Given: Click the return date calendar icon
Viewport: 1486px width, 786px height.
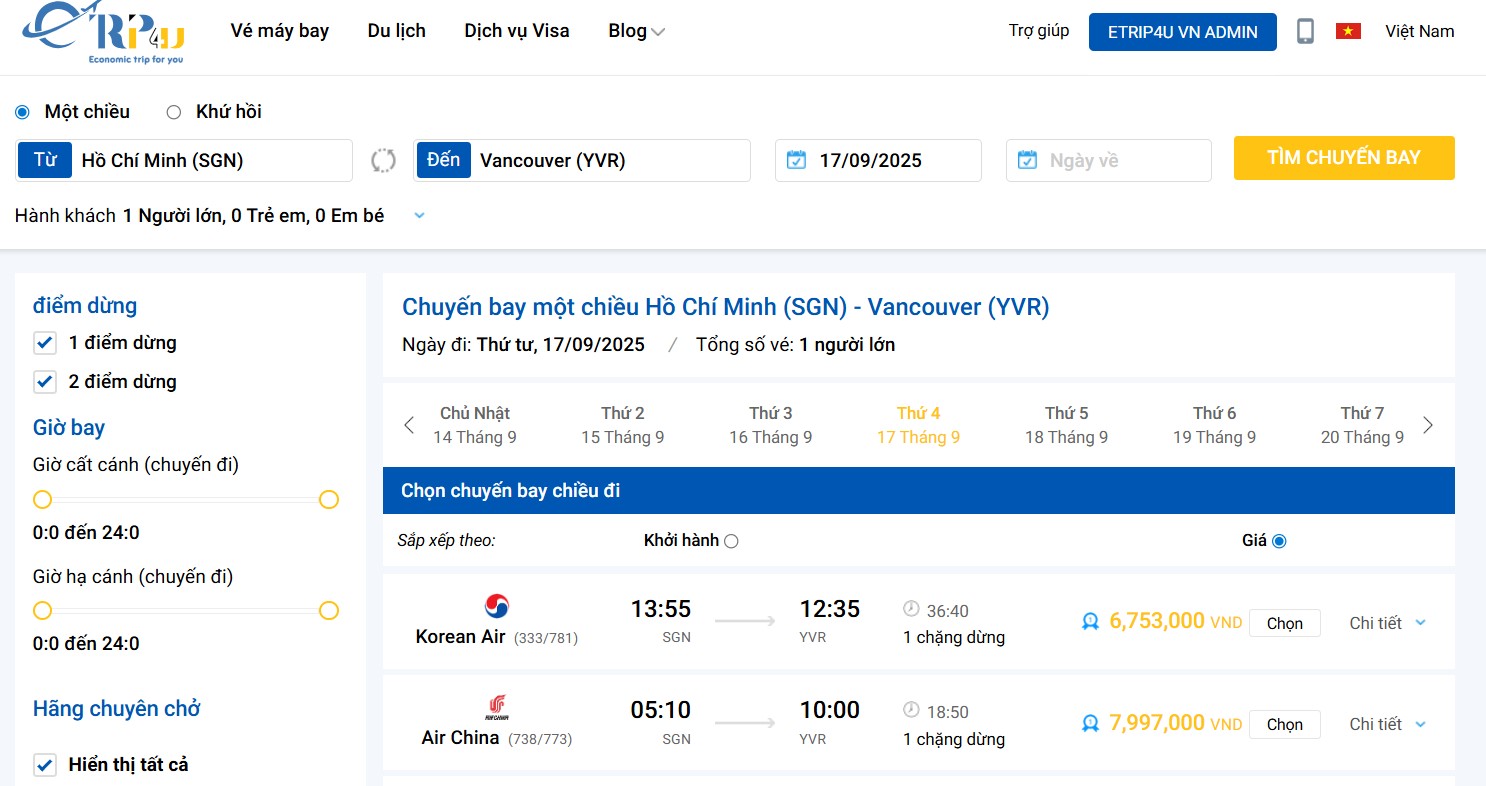Looking at the screenshot, I should [1026, 159].
